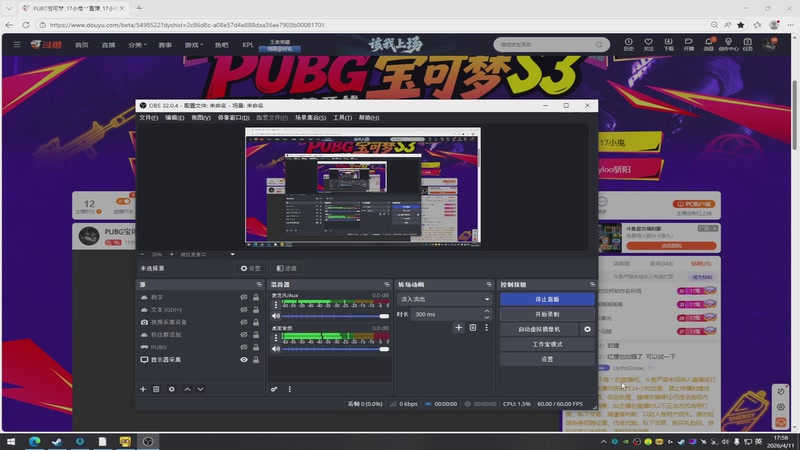The height and width of the screenshot is (450, 800).
Task: Pop out the controls dock icon
Action: (x=592, y=284)
